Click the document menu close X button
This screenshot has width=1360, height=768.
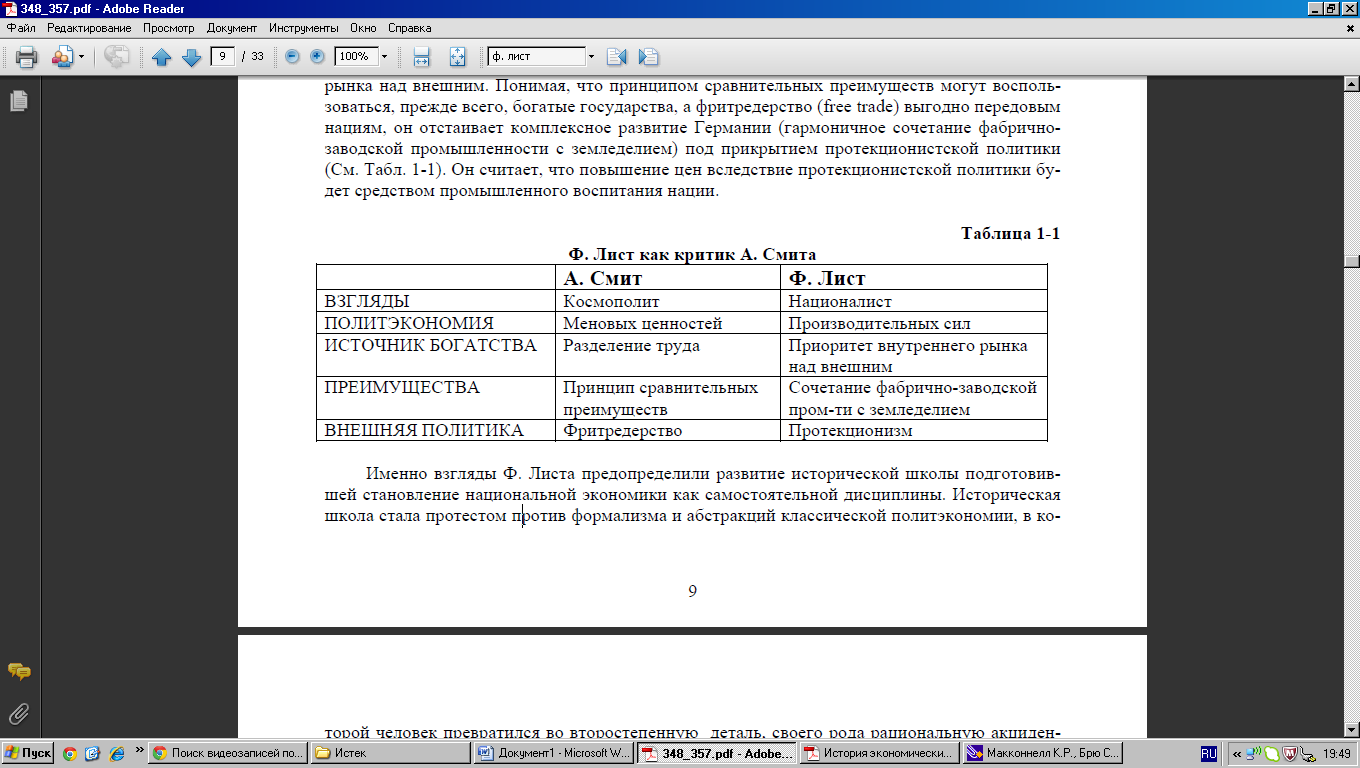1351,28
